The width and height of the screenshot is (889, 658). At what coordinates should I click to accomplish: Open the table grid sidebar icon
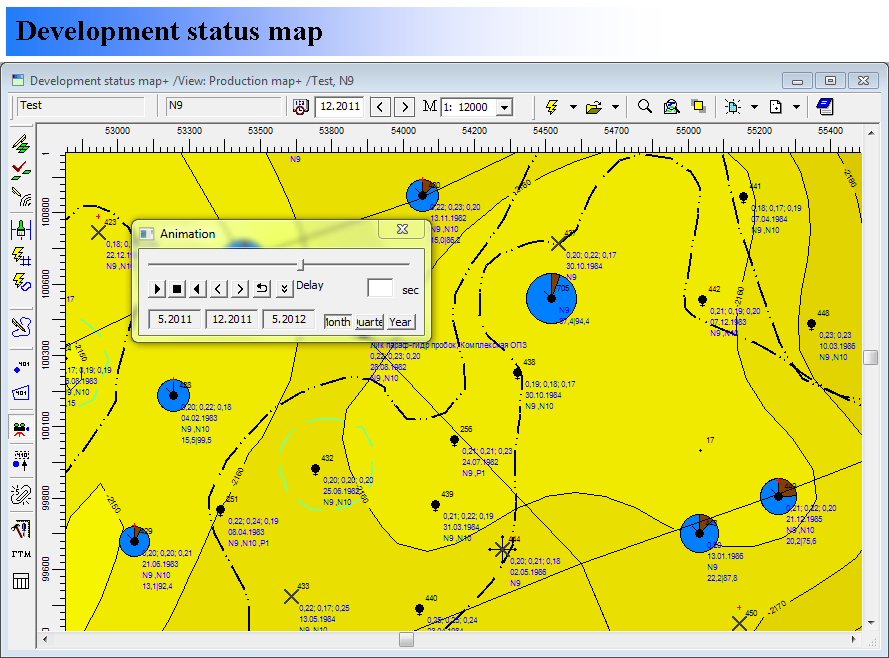[21, 581]
